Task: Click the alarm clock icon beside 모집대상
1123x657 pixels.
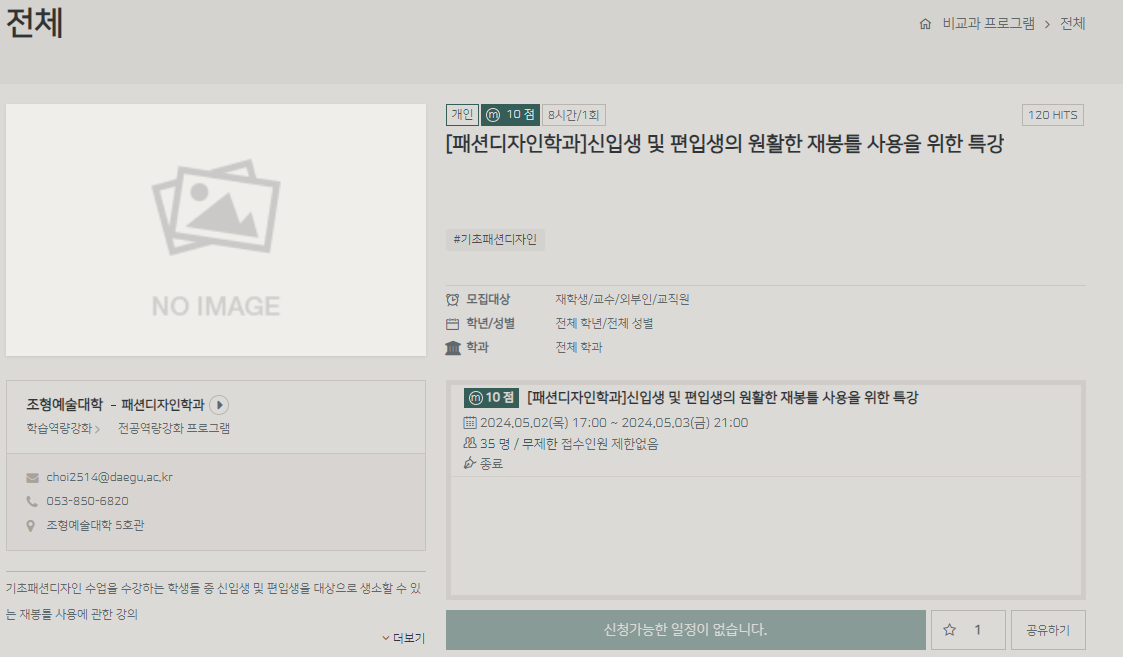Action: (x=453, y=299)
